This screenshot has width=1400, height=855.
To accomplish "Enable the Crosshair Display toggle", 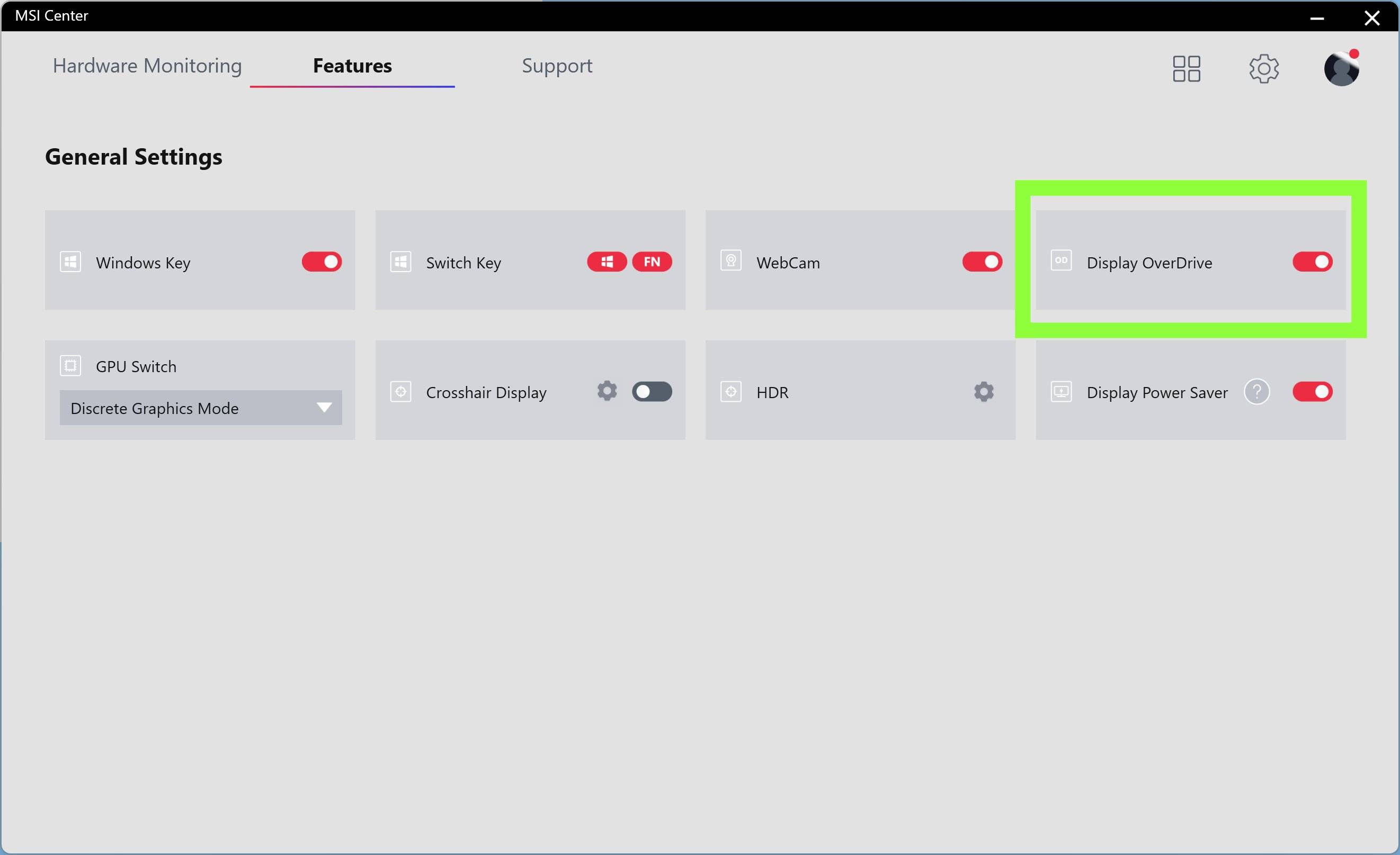I will pyautogui.click(x=652, y=392).
